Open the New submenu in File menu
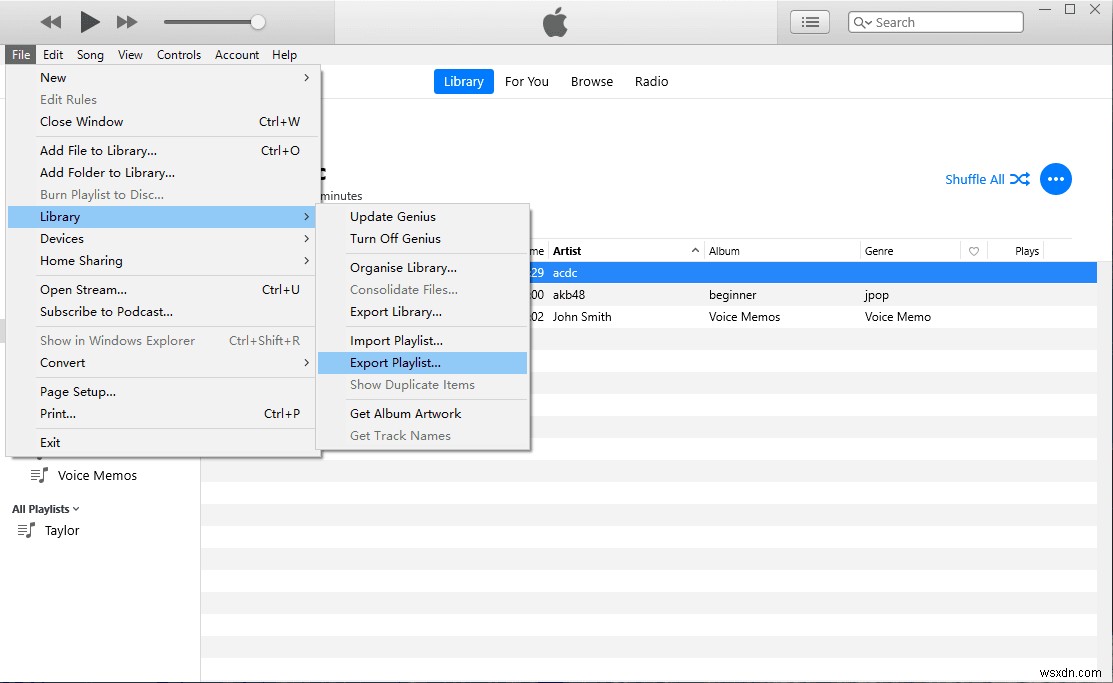 point(52,77)
